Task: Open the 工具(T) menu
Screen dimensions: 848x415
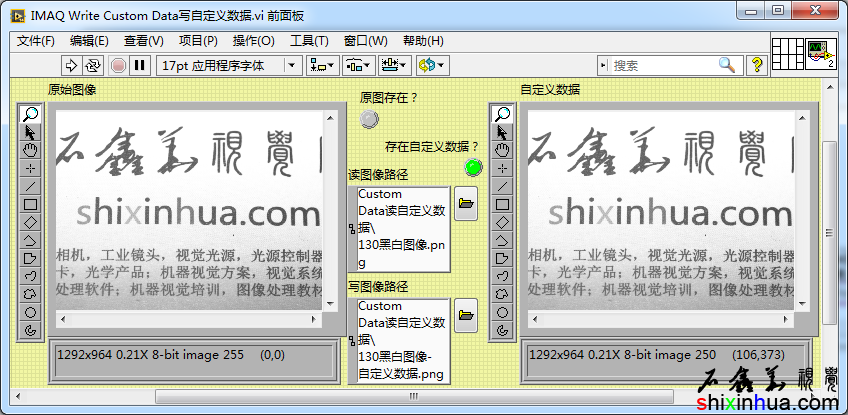Action: (x=309, y=41)
